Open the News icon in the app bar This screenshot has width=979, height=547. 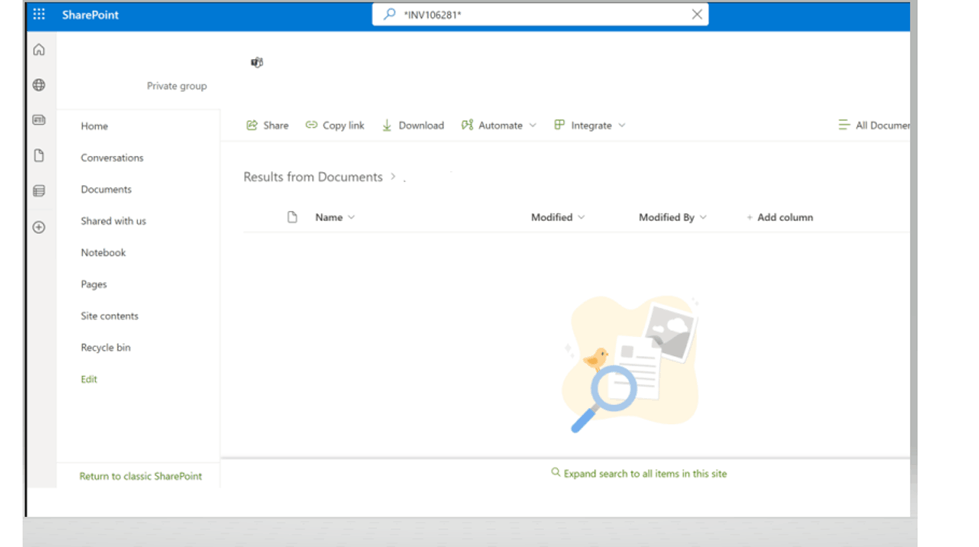coord(39,120)
